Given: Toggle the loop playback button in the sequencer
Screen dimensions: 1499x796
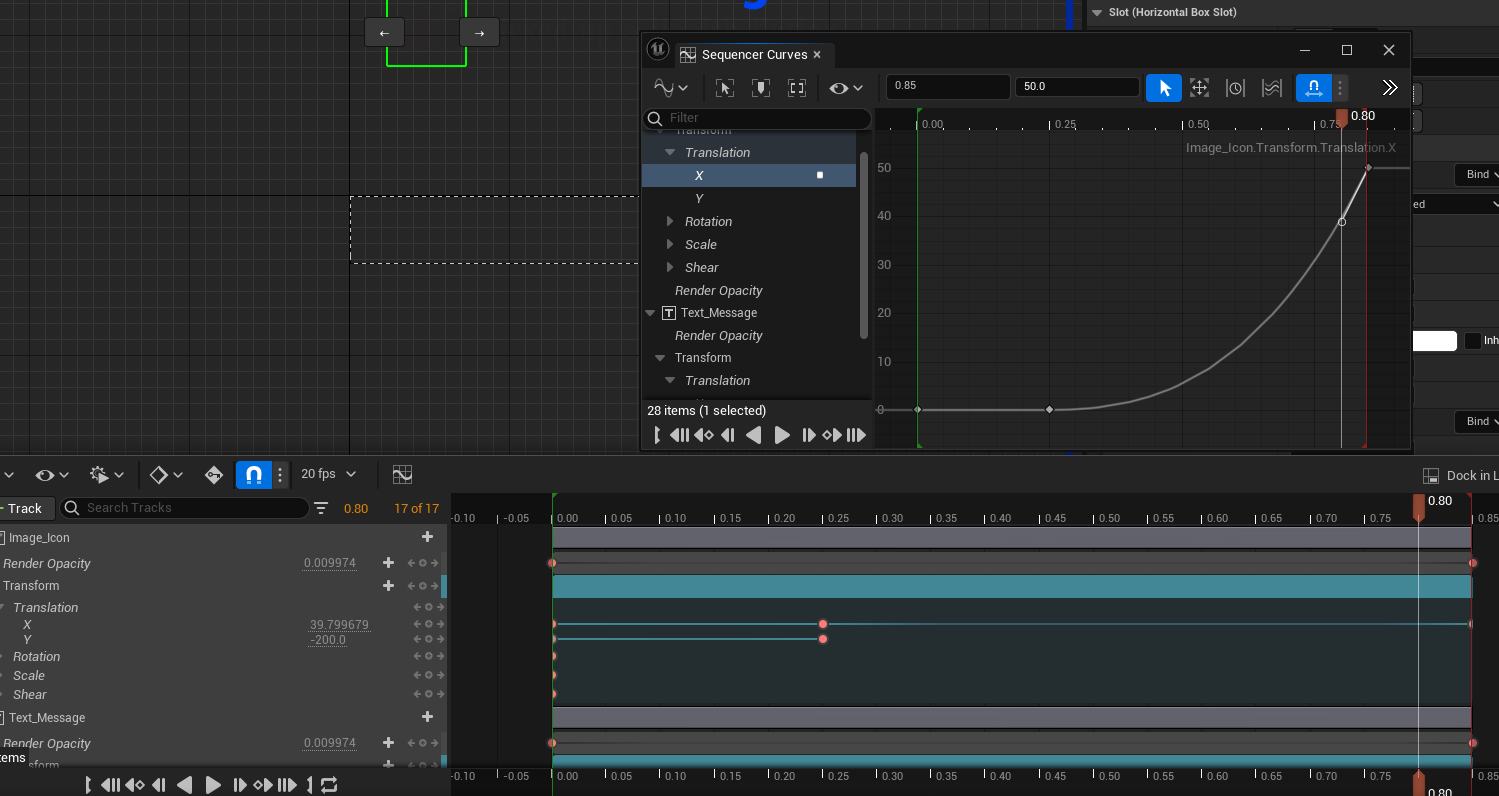Looking at the screenshot, I should 330,785.
